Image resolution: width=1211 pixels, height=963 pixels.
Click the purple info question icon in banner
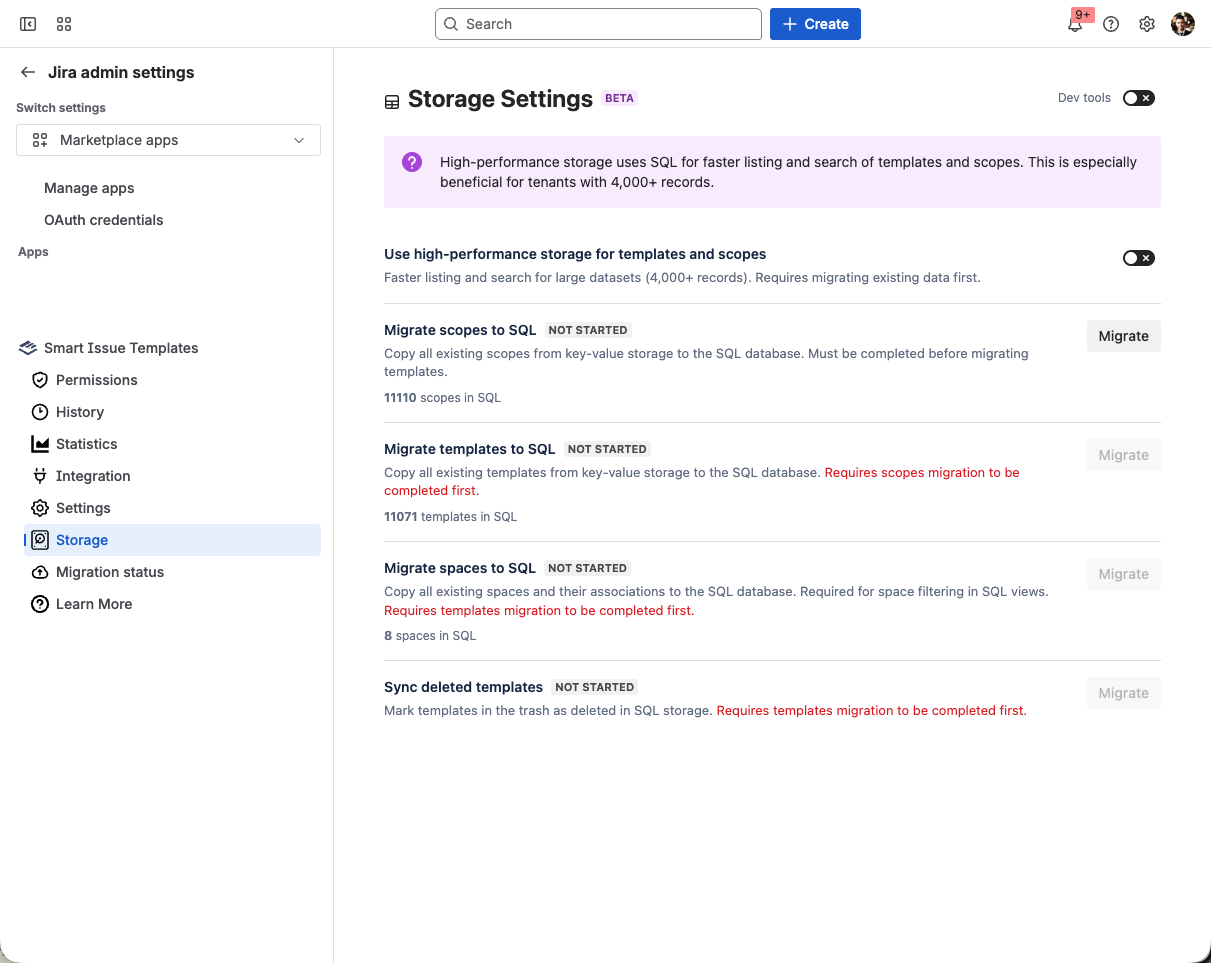tap(412, 162)
